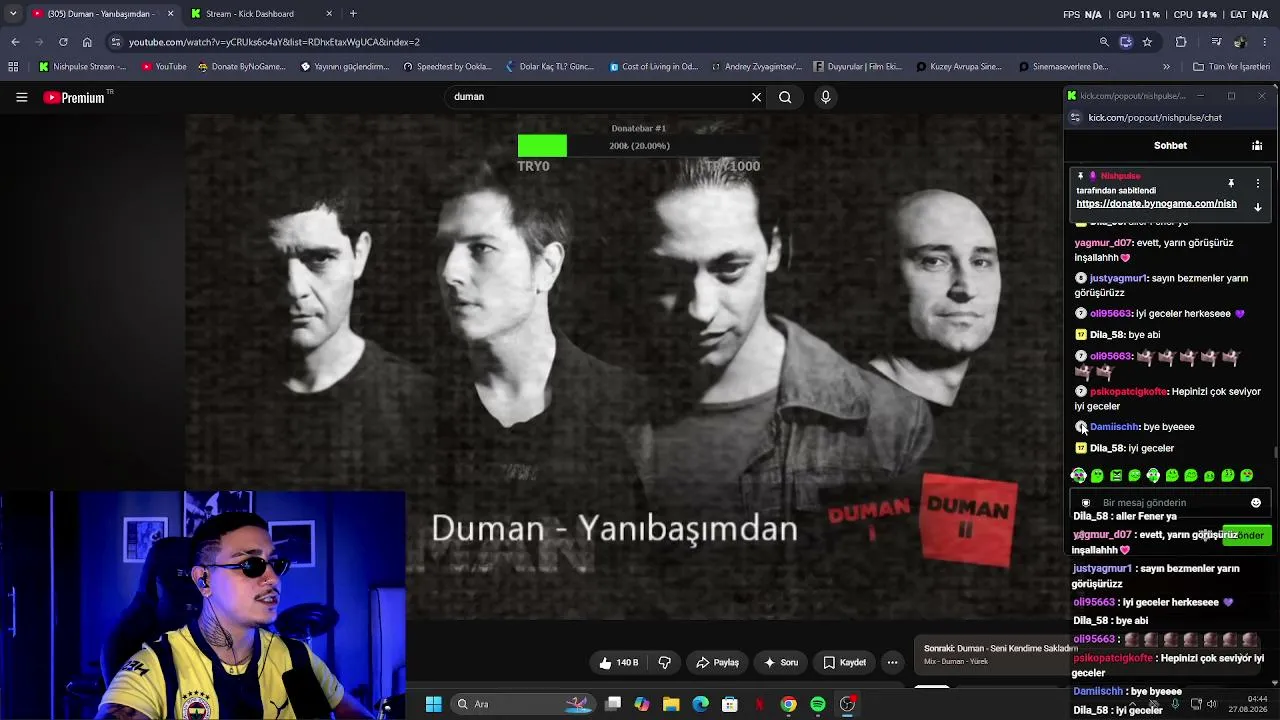Open the emoji picker in chat box
Viewport: 1280px width, 720px height.
[1256, 503]
